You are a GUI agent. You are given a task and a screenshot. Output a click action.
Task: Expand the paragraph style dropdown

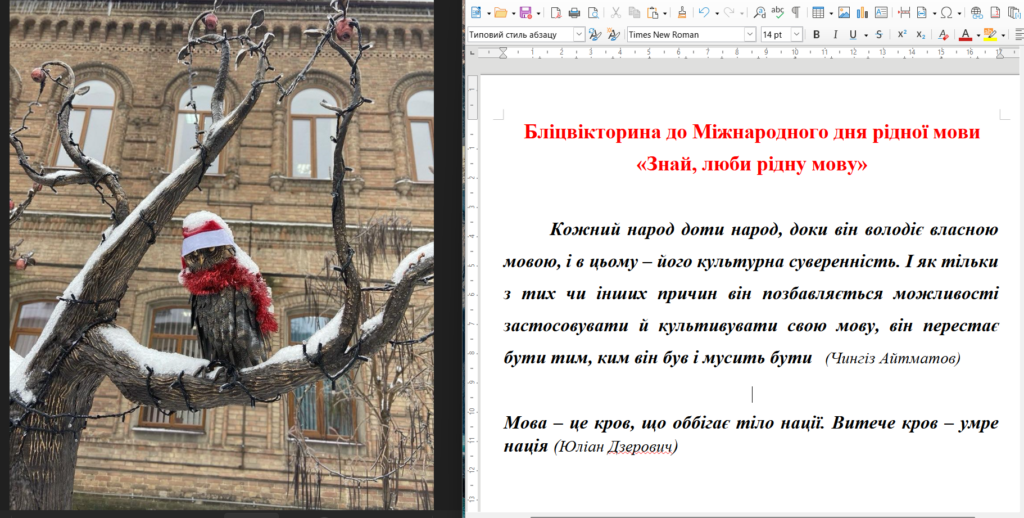coord(578,34)
